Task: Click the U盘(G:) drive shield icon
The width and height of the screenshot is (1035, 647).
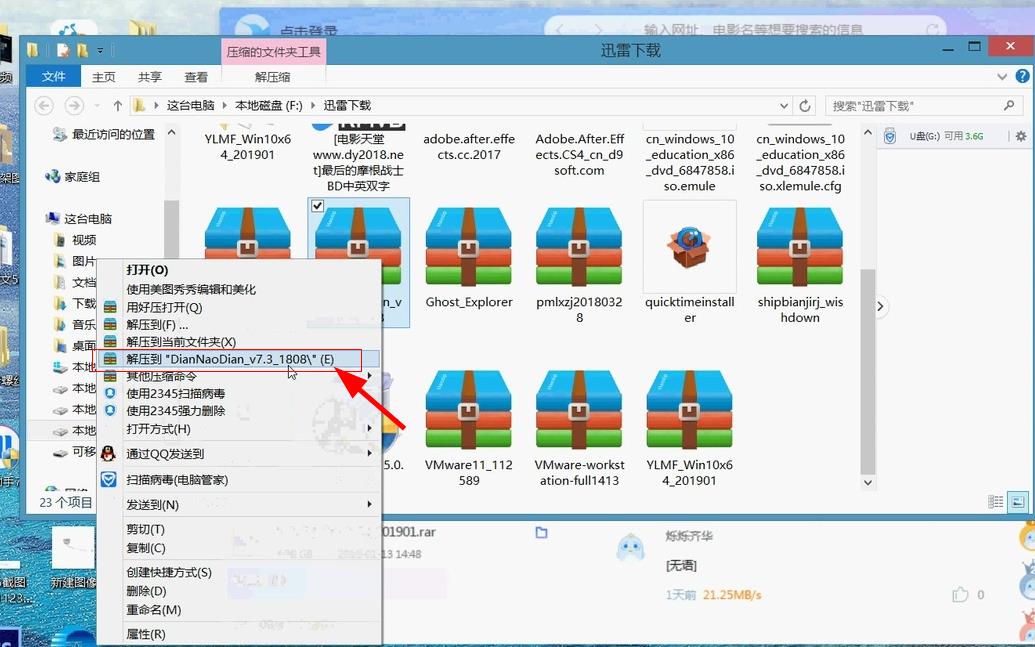Action: tap(889, 135)
